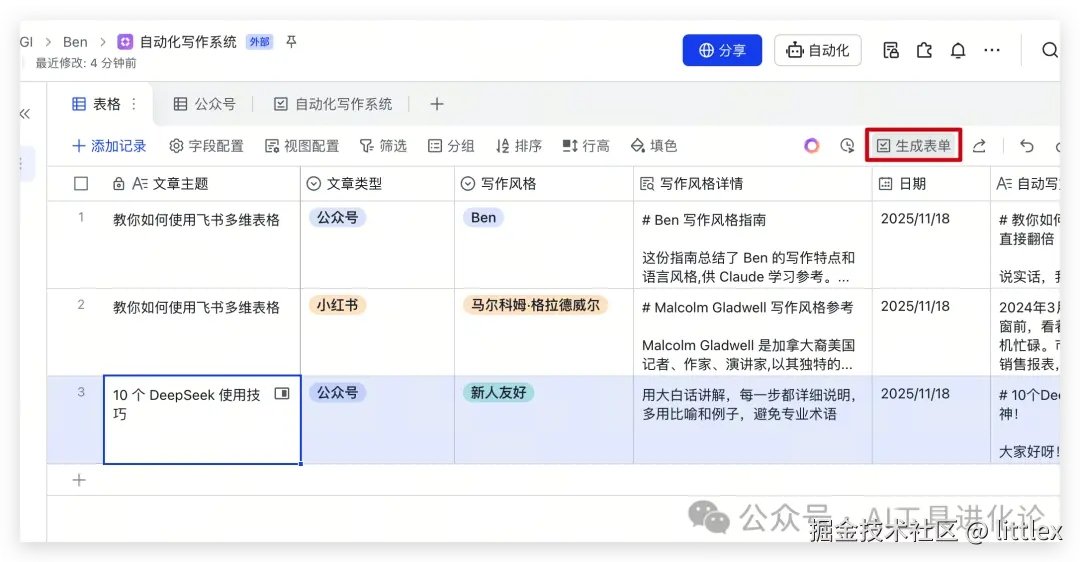Open the three-dot more options menu
This screenshot has width=1080, height=562.
pos(992,50)
